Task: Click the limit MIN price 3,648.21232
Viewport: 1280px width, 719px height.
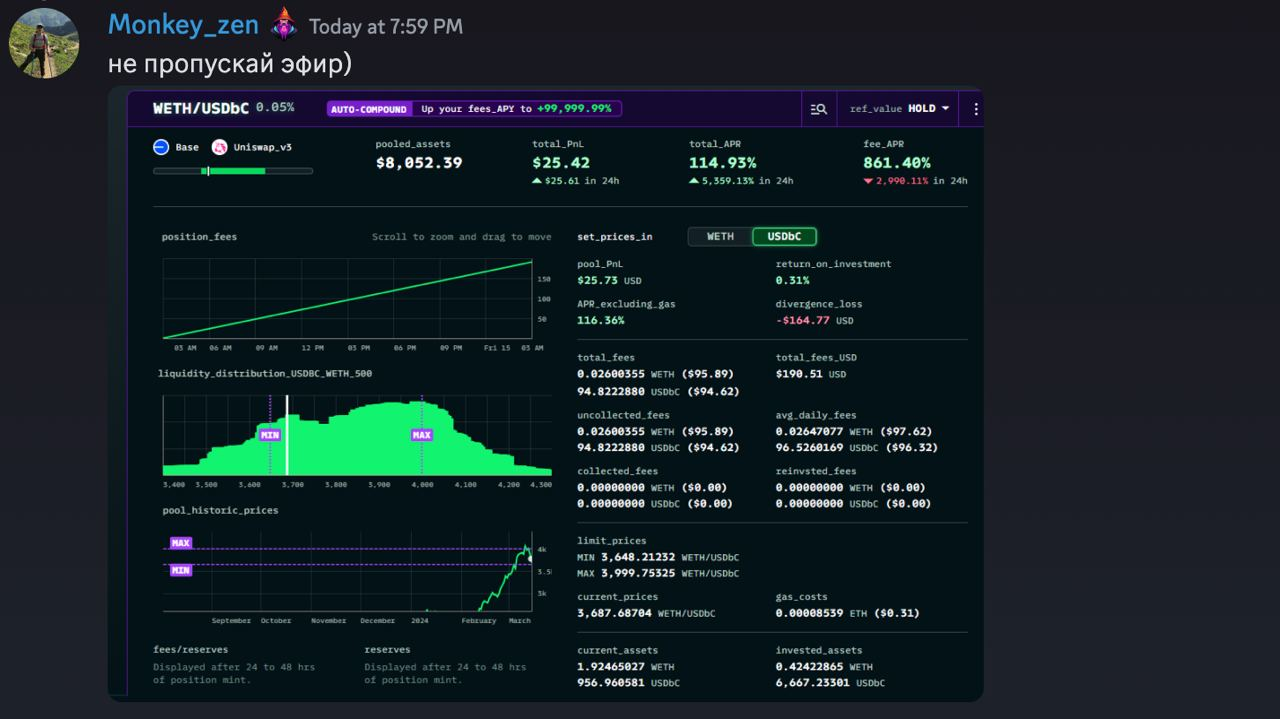Action: coord(638,557)
